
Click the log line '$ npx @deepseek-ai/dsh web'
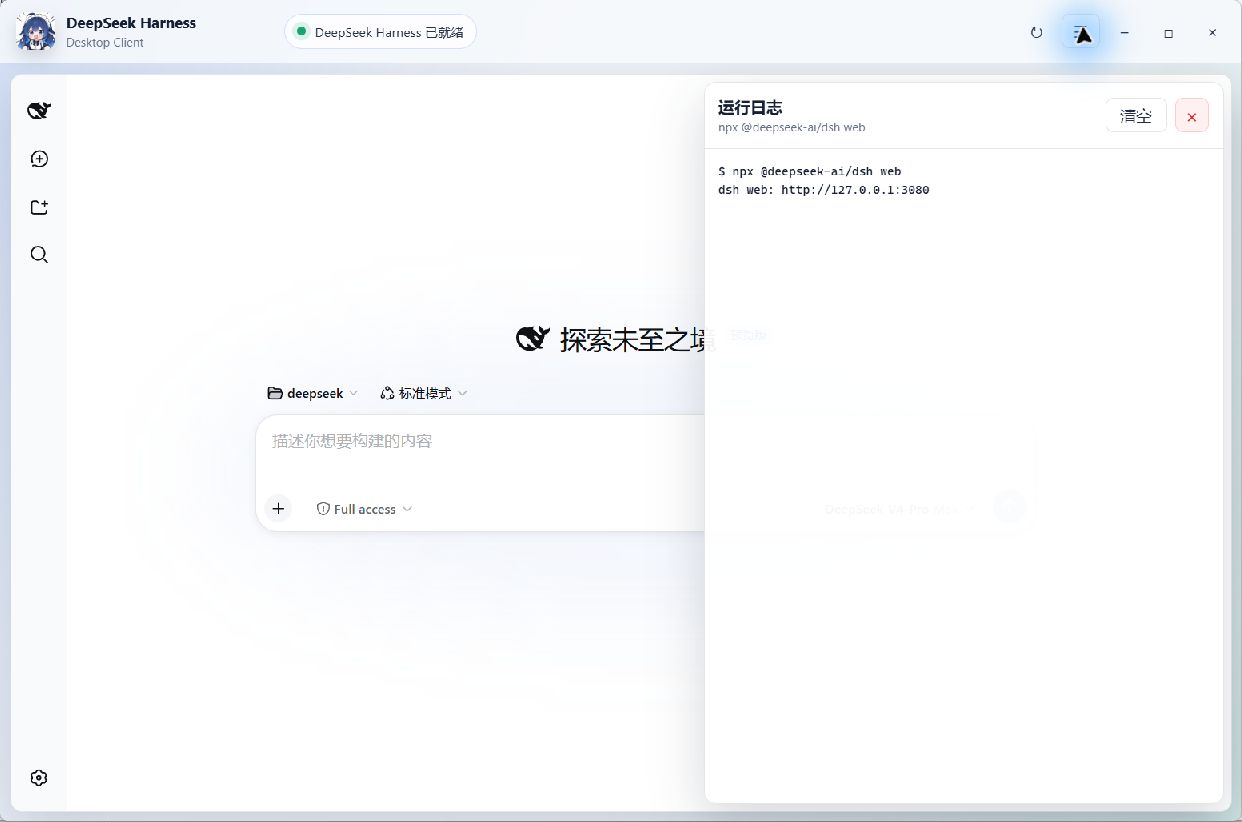[x=810, y=172]
